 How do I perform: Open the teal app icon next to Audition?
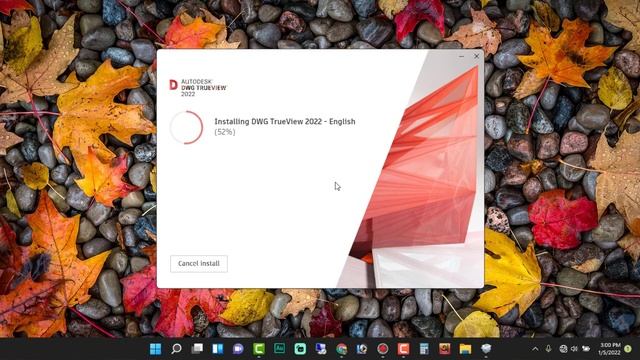pos(300,349)
